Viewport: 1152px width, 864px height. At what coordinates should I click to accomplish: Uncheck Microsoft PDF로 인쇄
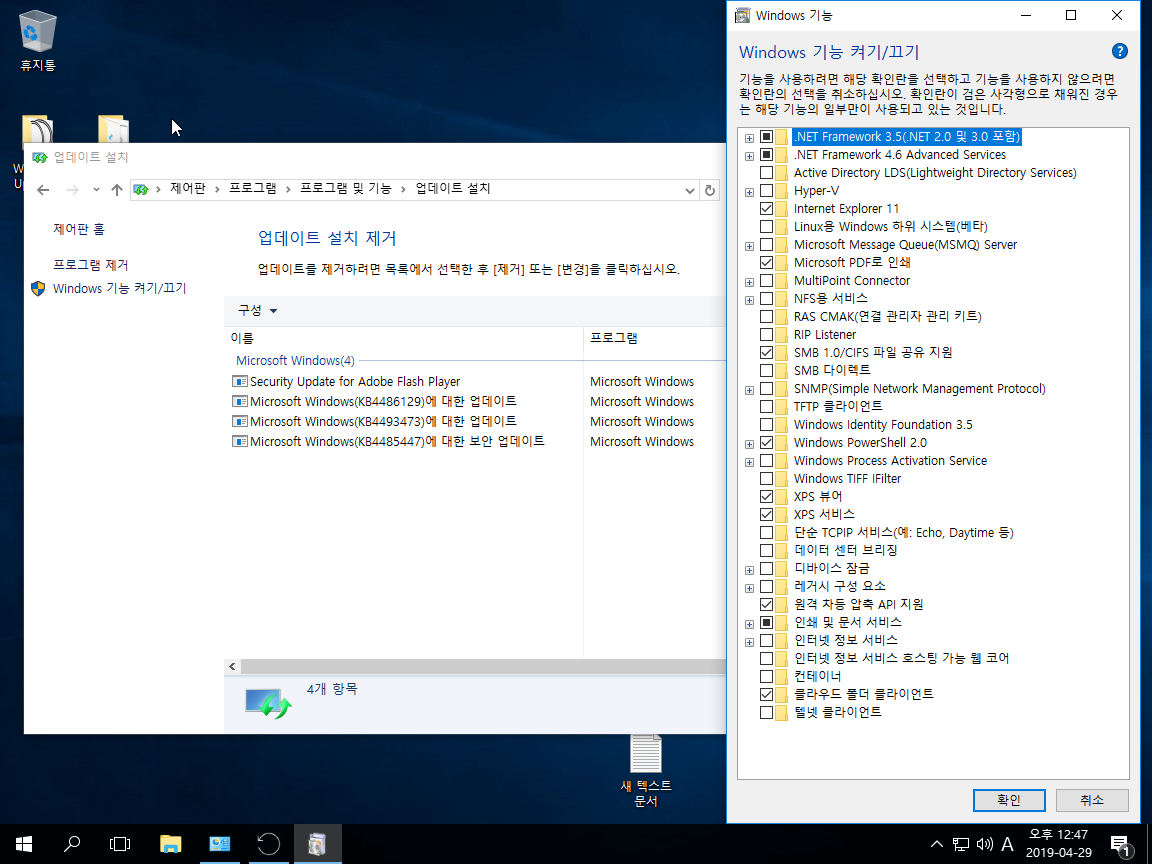pos(766,262)
